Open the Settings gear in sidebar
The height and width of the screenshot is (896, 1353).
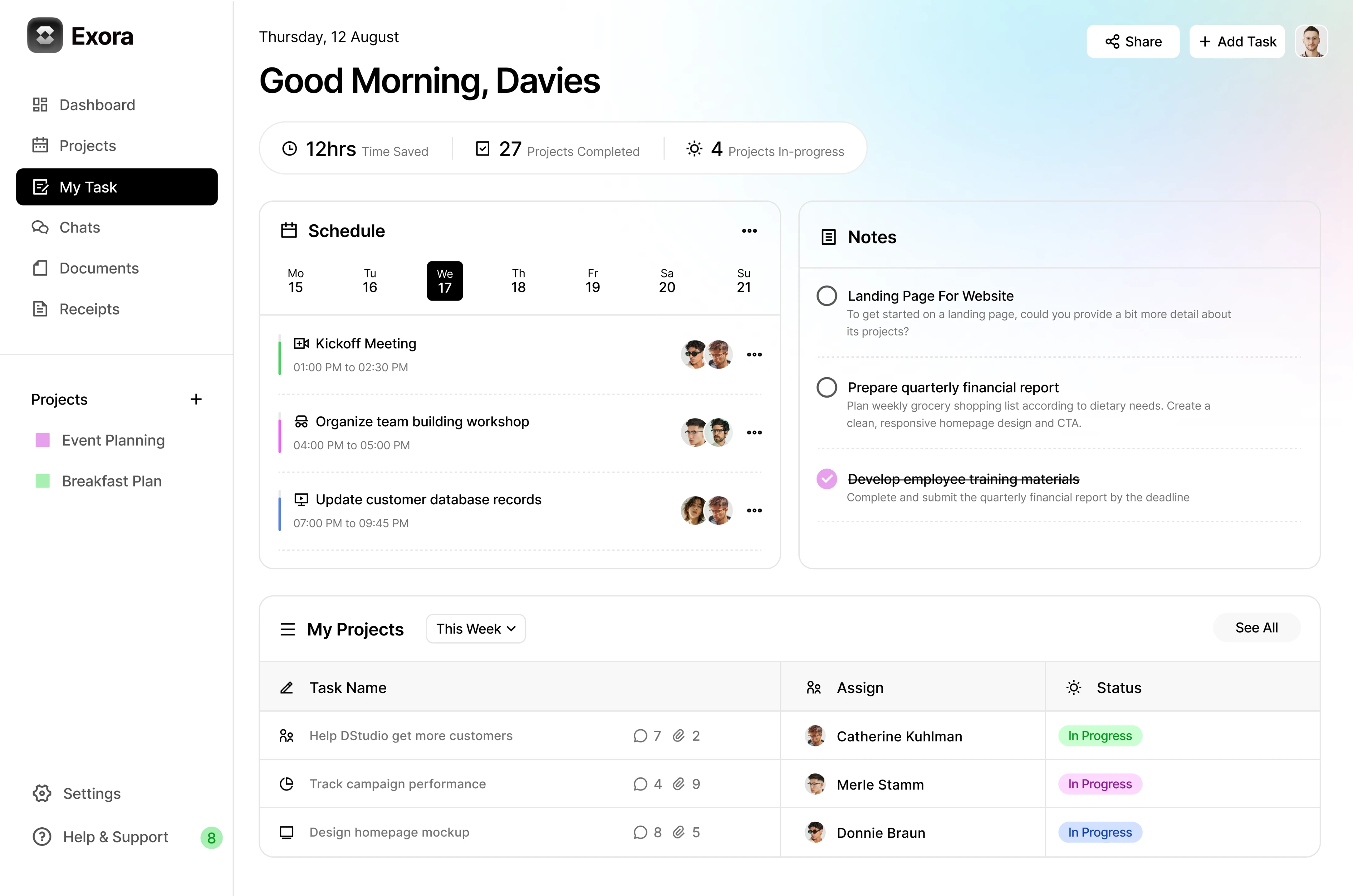[42, 793]
